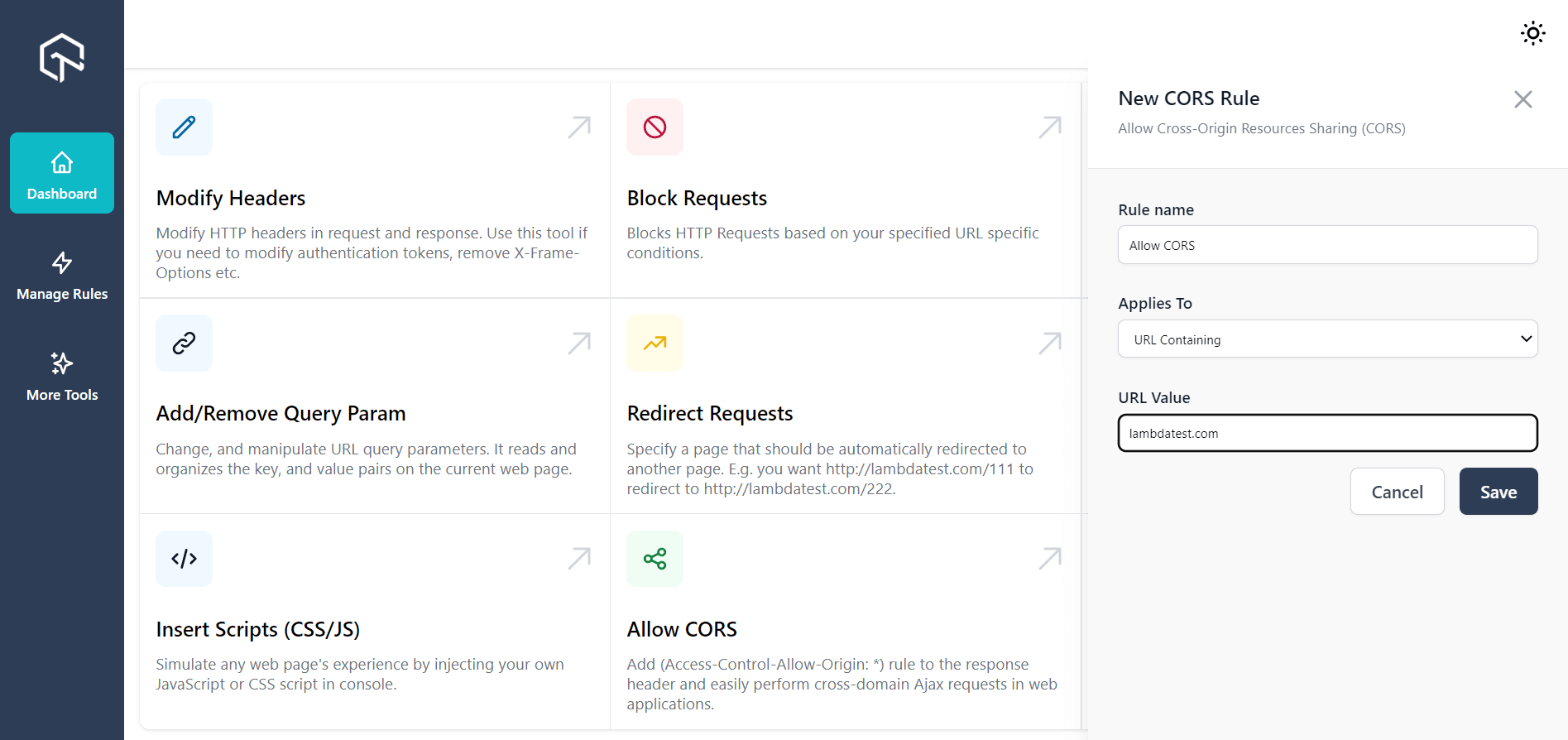Toggle light/dark theme sun icon

[x=1532, y=33]
